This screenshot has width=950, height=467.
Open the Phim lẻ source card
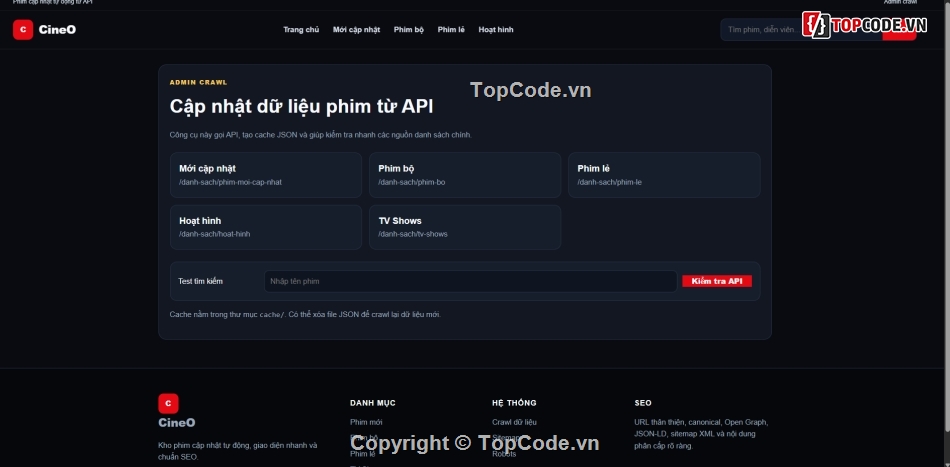click(x=664, y=175)
